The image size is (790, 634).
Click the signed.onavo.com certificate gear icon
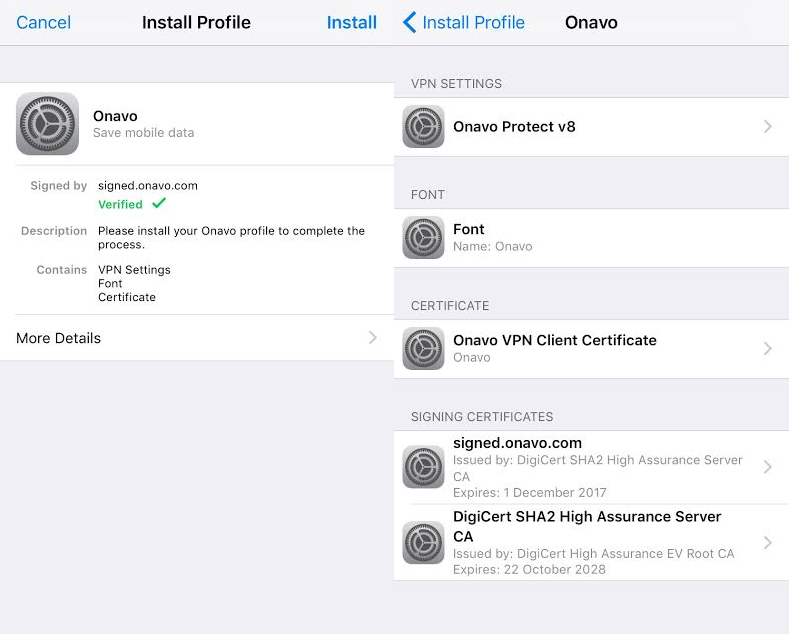(423, 467)
